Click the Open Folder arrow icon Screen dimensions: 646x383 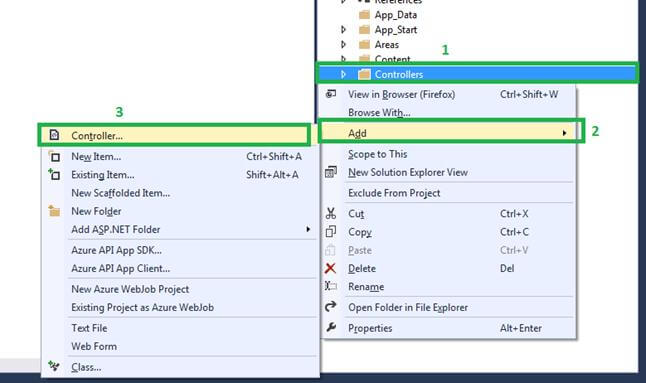[330, 307]
